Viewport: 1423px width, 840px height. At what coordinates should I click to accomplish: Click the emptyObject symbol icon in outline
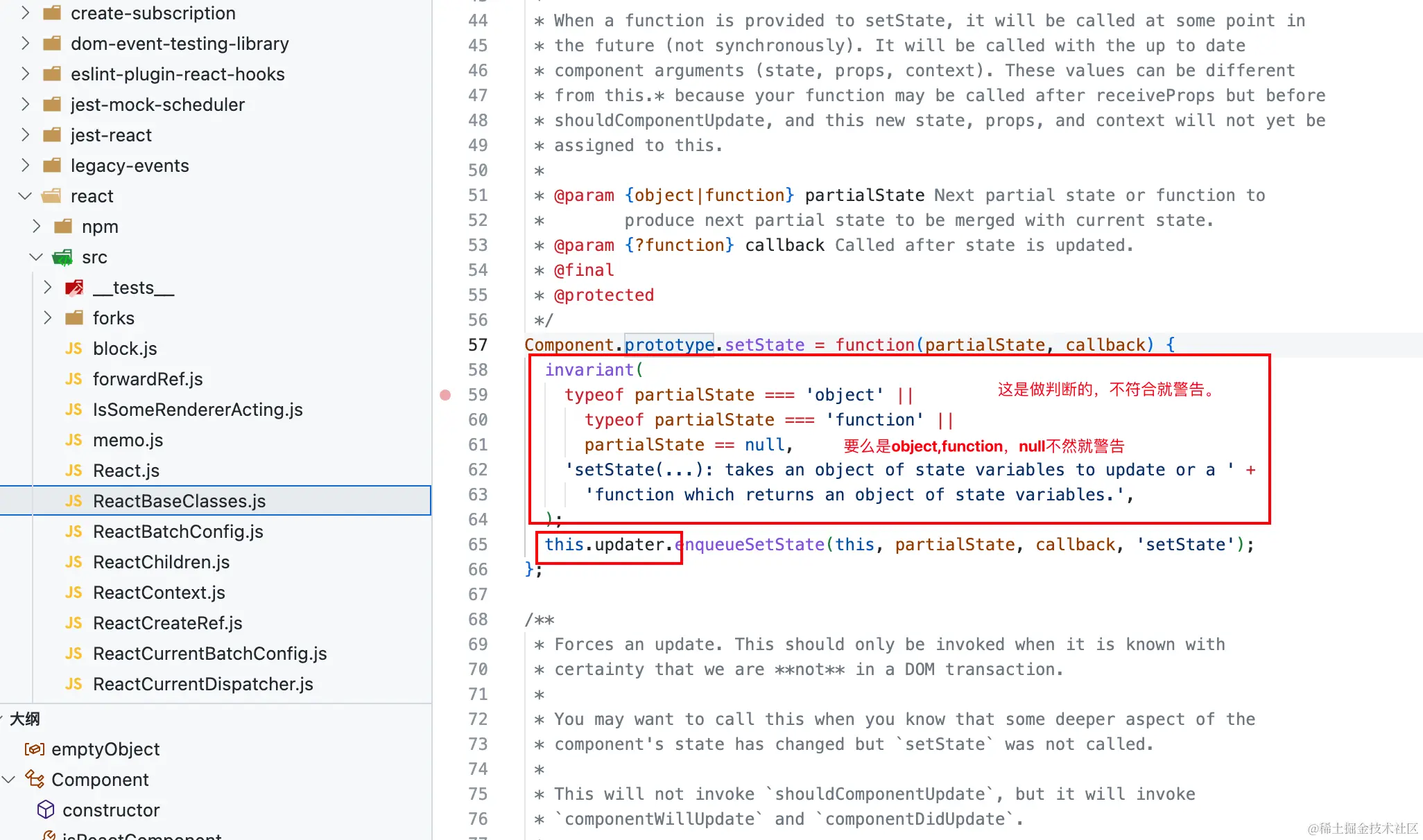coord(34,749)
